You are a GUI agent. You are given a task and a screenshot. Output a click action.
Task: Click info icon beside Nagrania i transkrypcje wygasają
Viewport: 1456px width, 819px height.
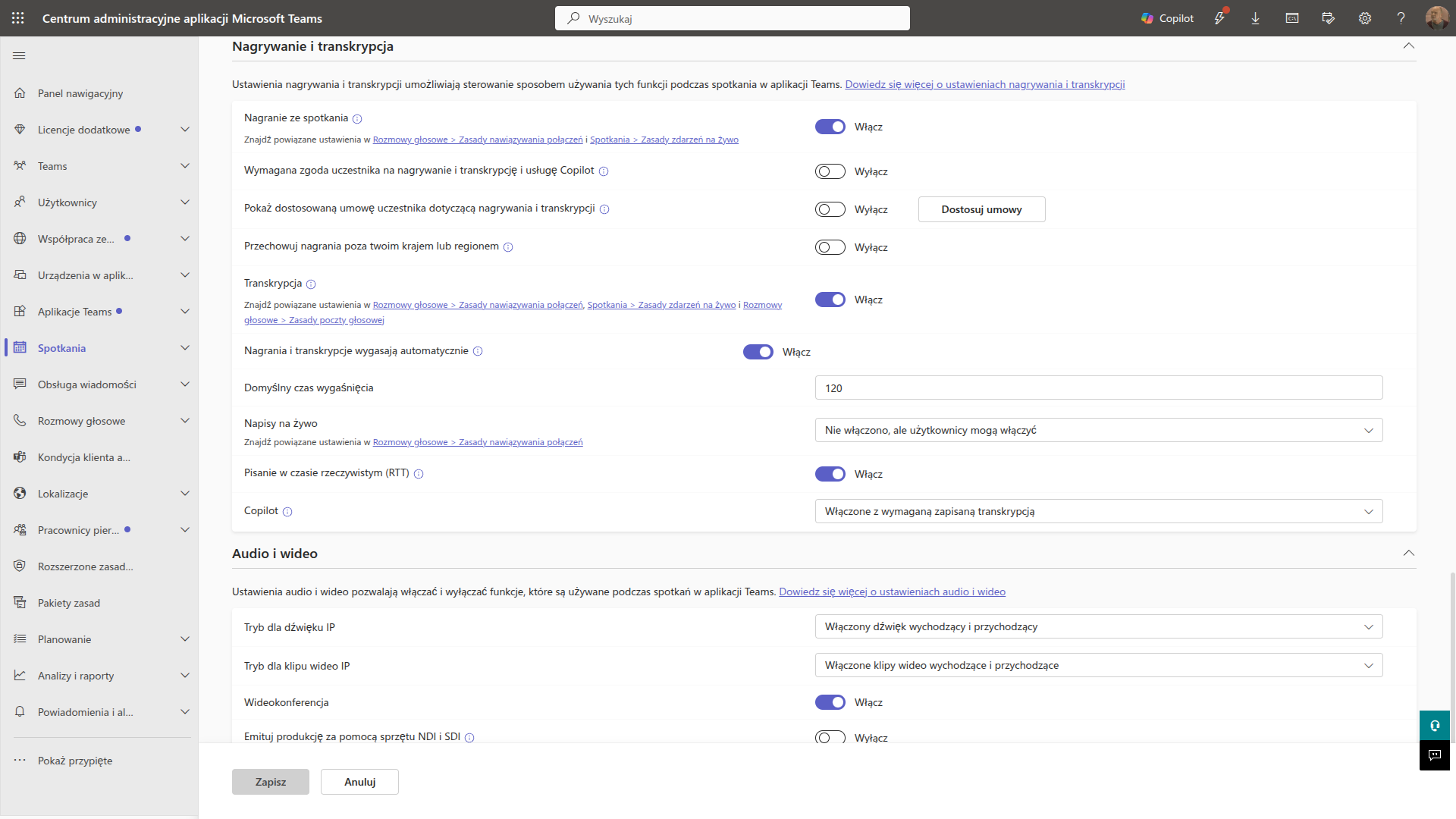[x=478, y=351]
